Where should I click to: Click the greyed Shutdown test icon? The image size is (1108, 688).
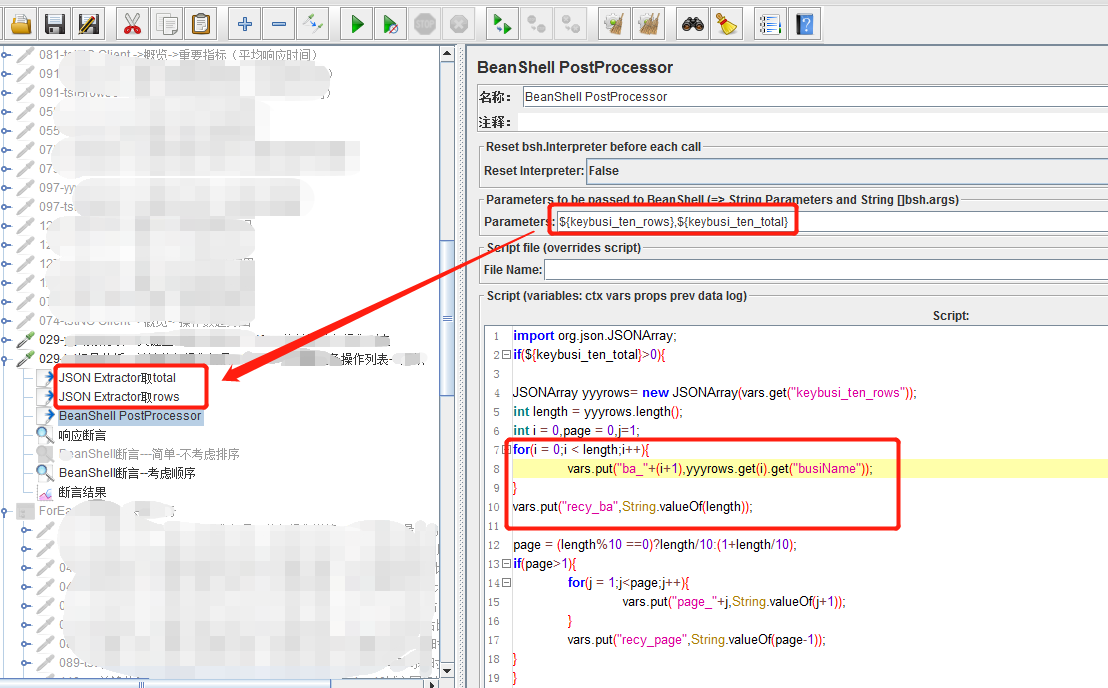pyautogui.click(x=459, y=25)
